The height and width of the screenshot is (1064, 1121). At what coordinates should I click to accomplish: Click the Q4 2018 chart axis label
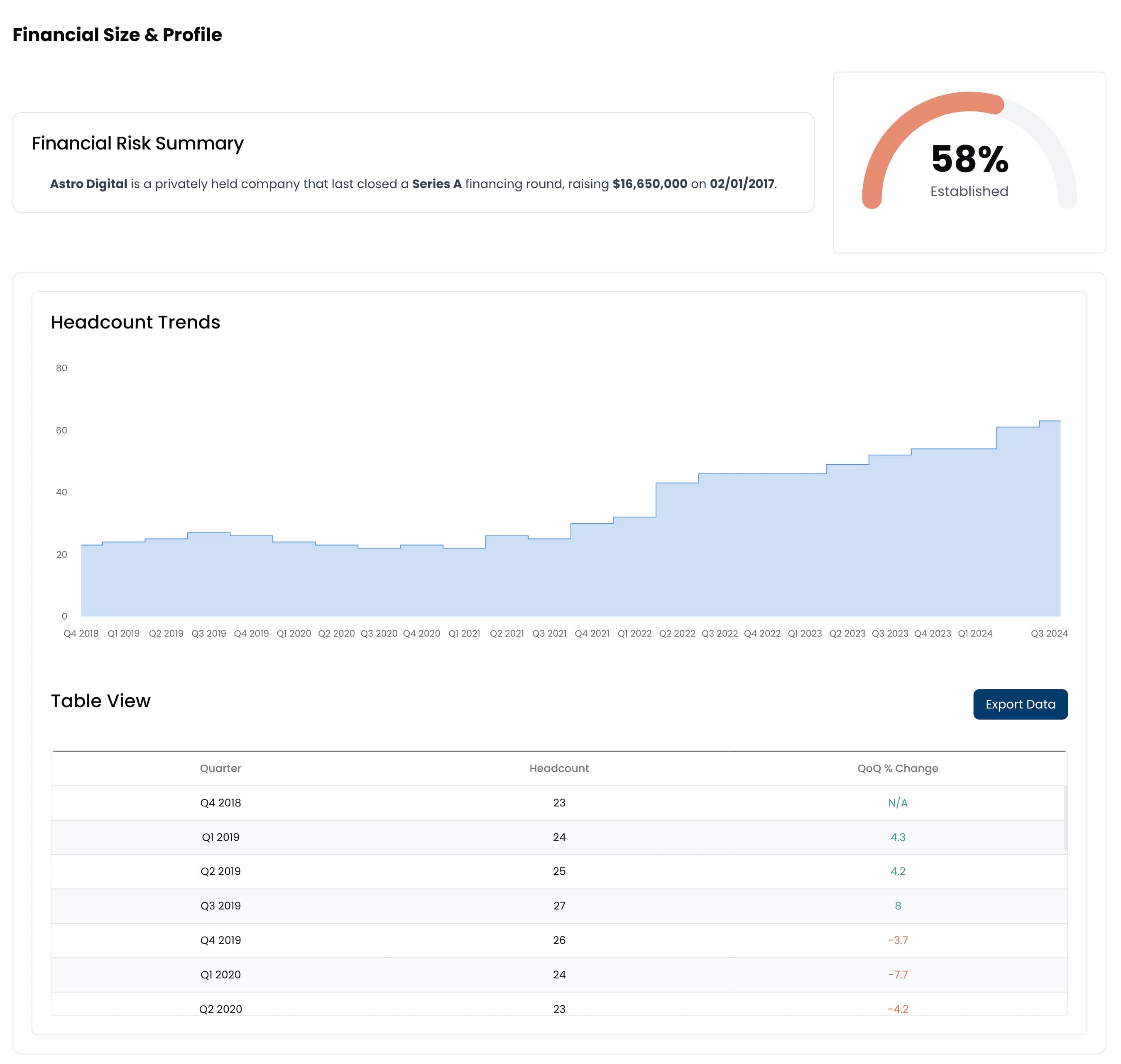(81, 633)
